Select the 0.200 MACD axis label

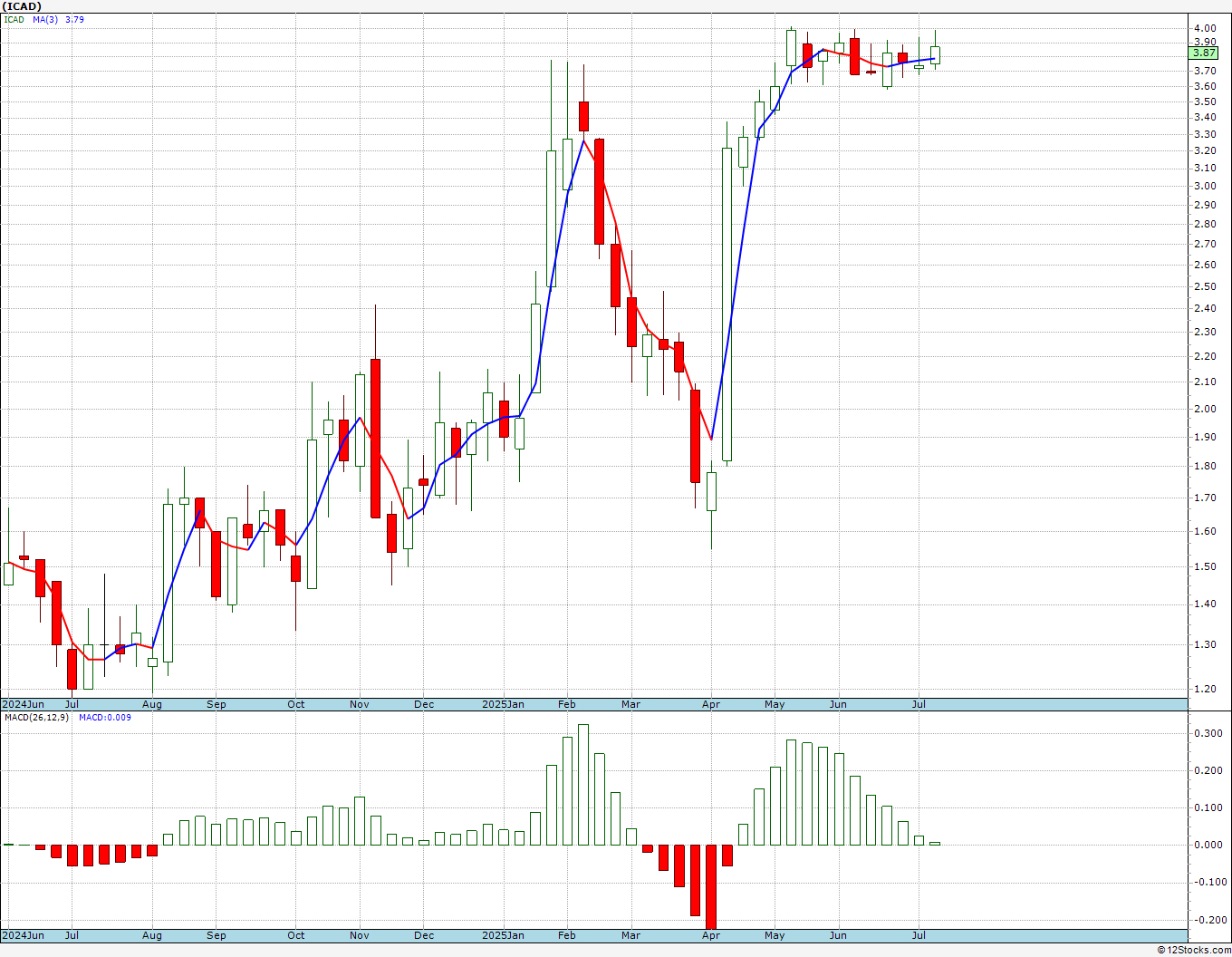coord(1208,770)
